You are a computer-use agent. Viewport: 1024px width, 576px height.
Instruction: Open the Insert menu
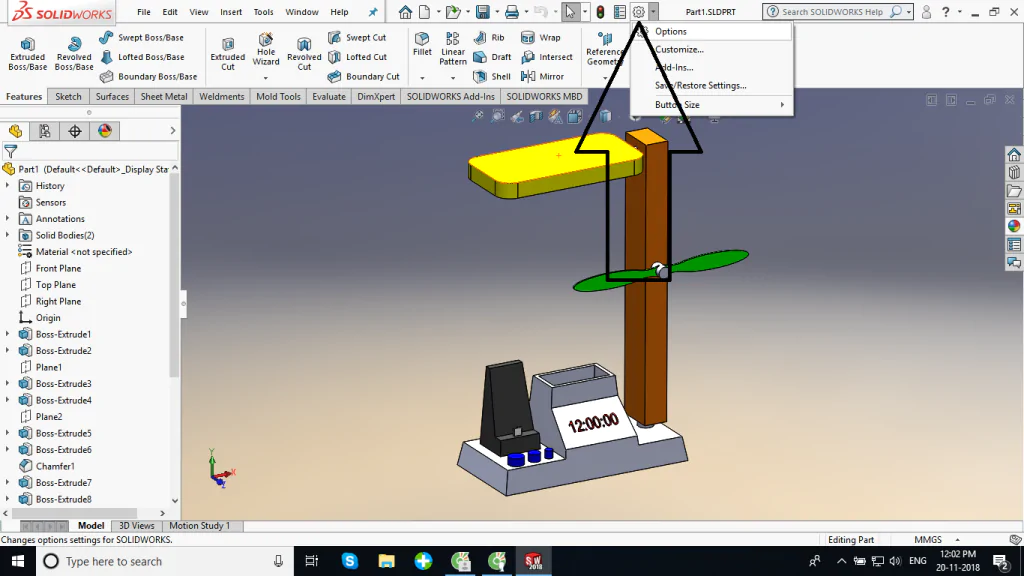231,12
